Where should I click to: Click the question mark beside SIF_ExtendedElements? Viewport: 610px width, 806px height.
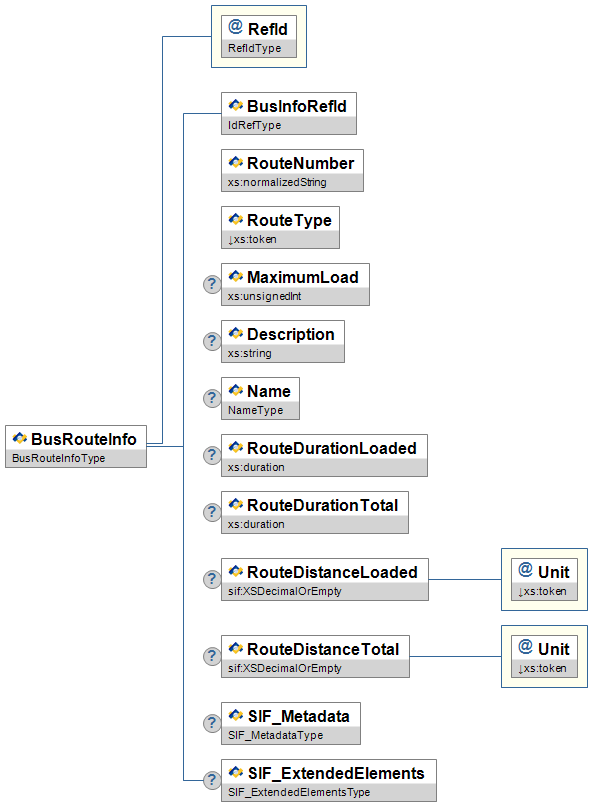[x=212, y=780]
